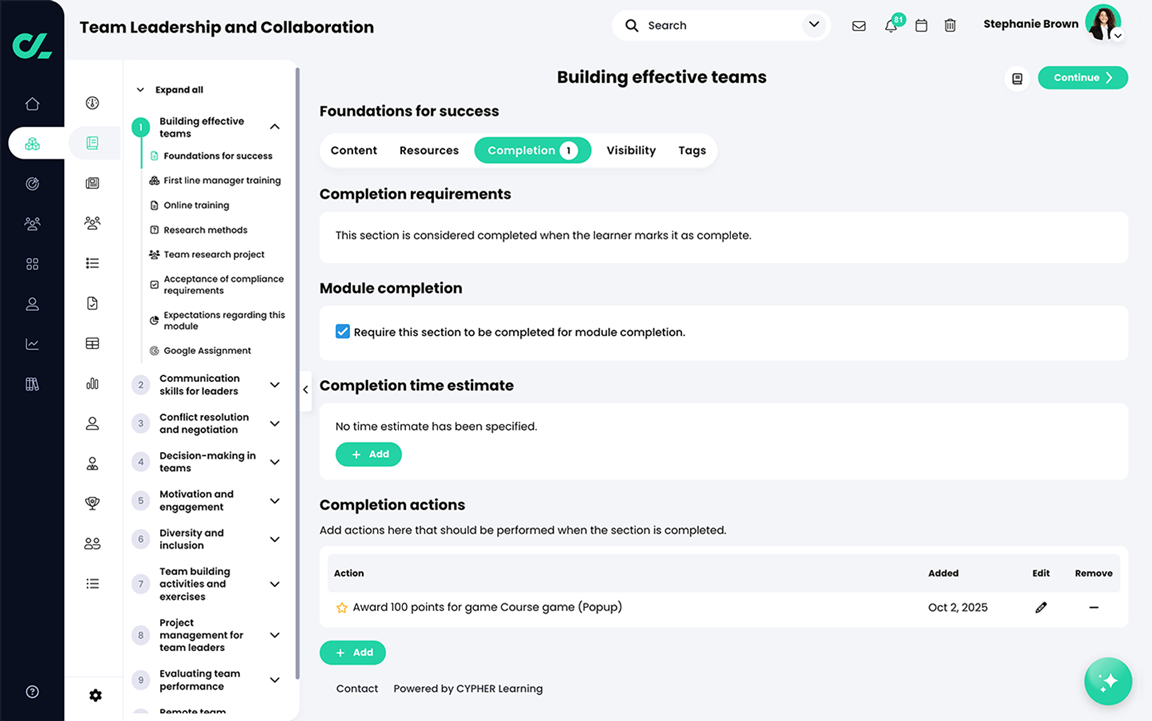This screenshot has height=721, width=1152.
Task: Uncheck section required for module completion
Action: click(342, 331)
